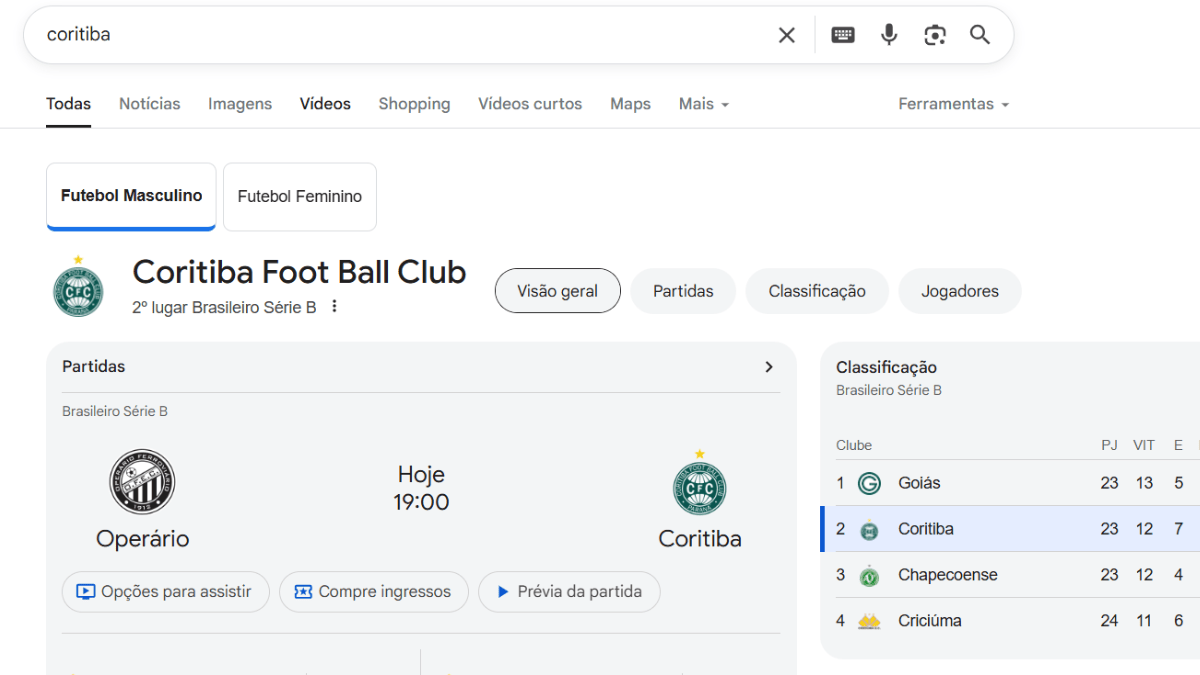Open search by image camera icon

click(x=935, y=35)
